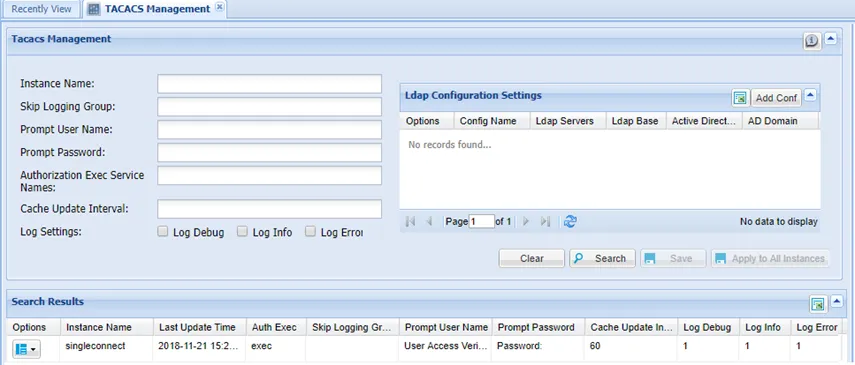Click the Add Conf button
The width and height of the screenshot is (855, 365).
pos(776,98)
